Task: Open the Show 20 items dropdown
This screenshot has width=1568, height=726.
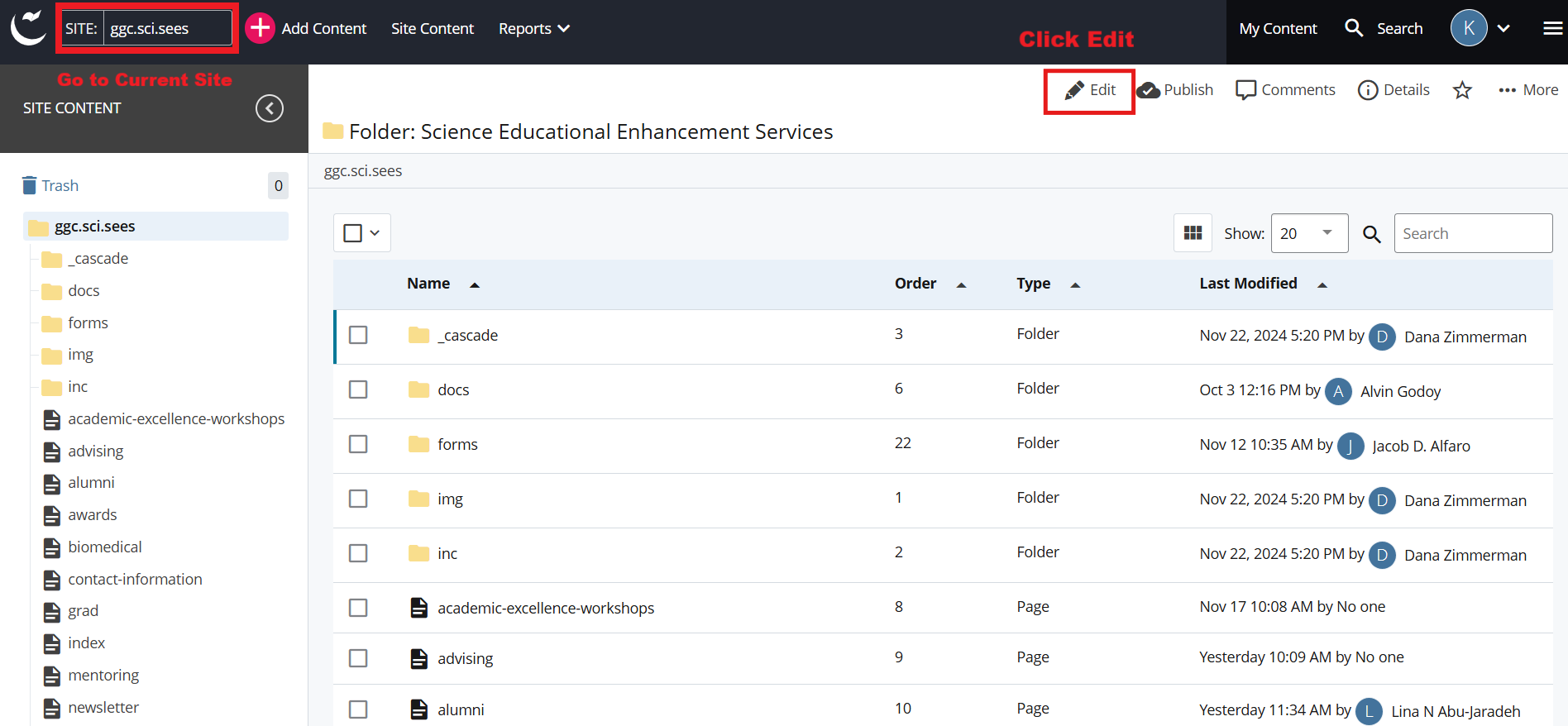Action: pyautogui.click(x=1308, y=233)
